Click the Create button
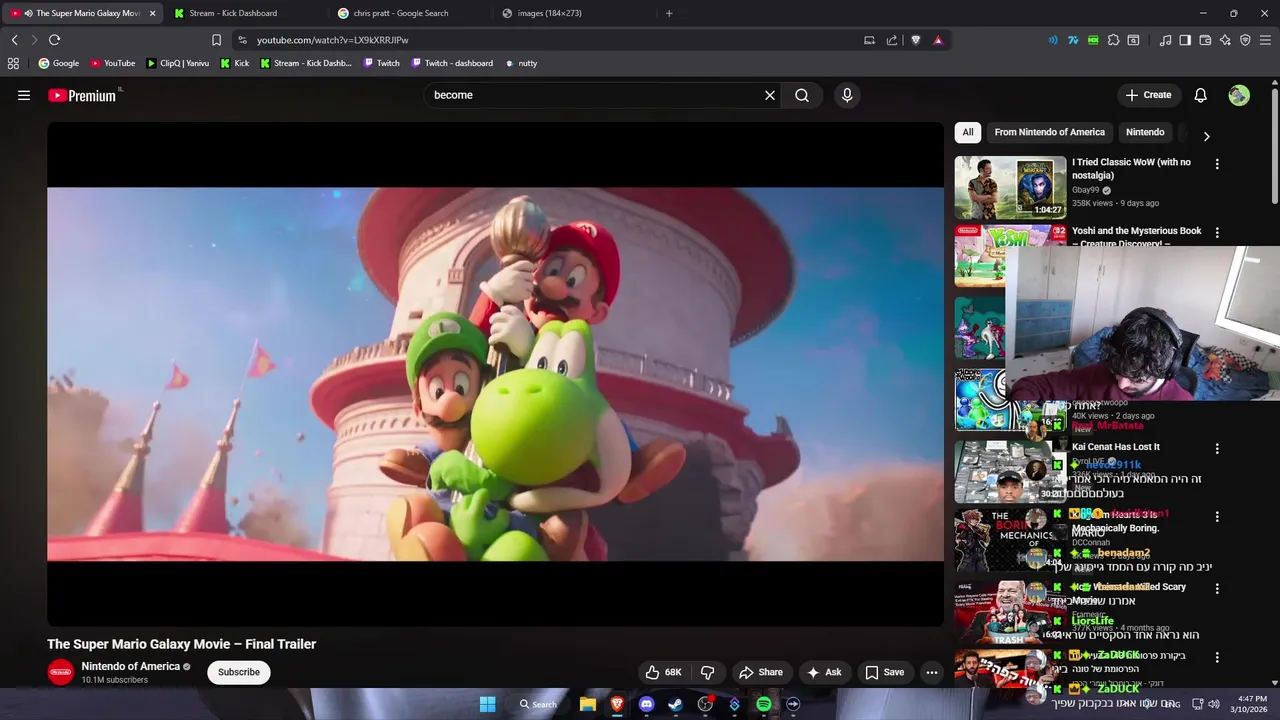This screenshot has height=720, width=1280. [x=1148, y=95]
